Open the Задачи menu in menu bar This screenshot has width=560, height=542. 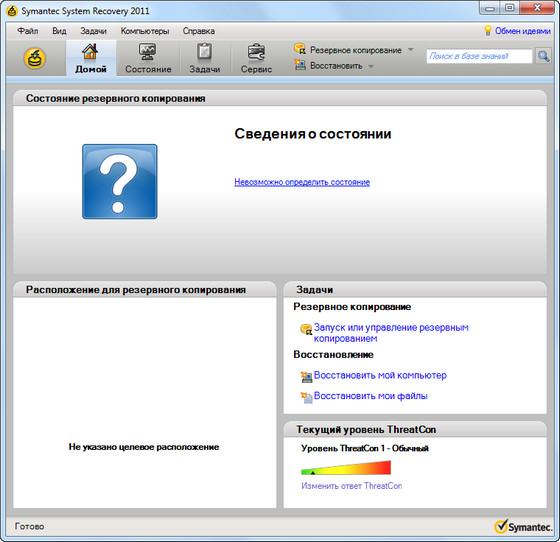tap(93, 31)
